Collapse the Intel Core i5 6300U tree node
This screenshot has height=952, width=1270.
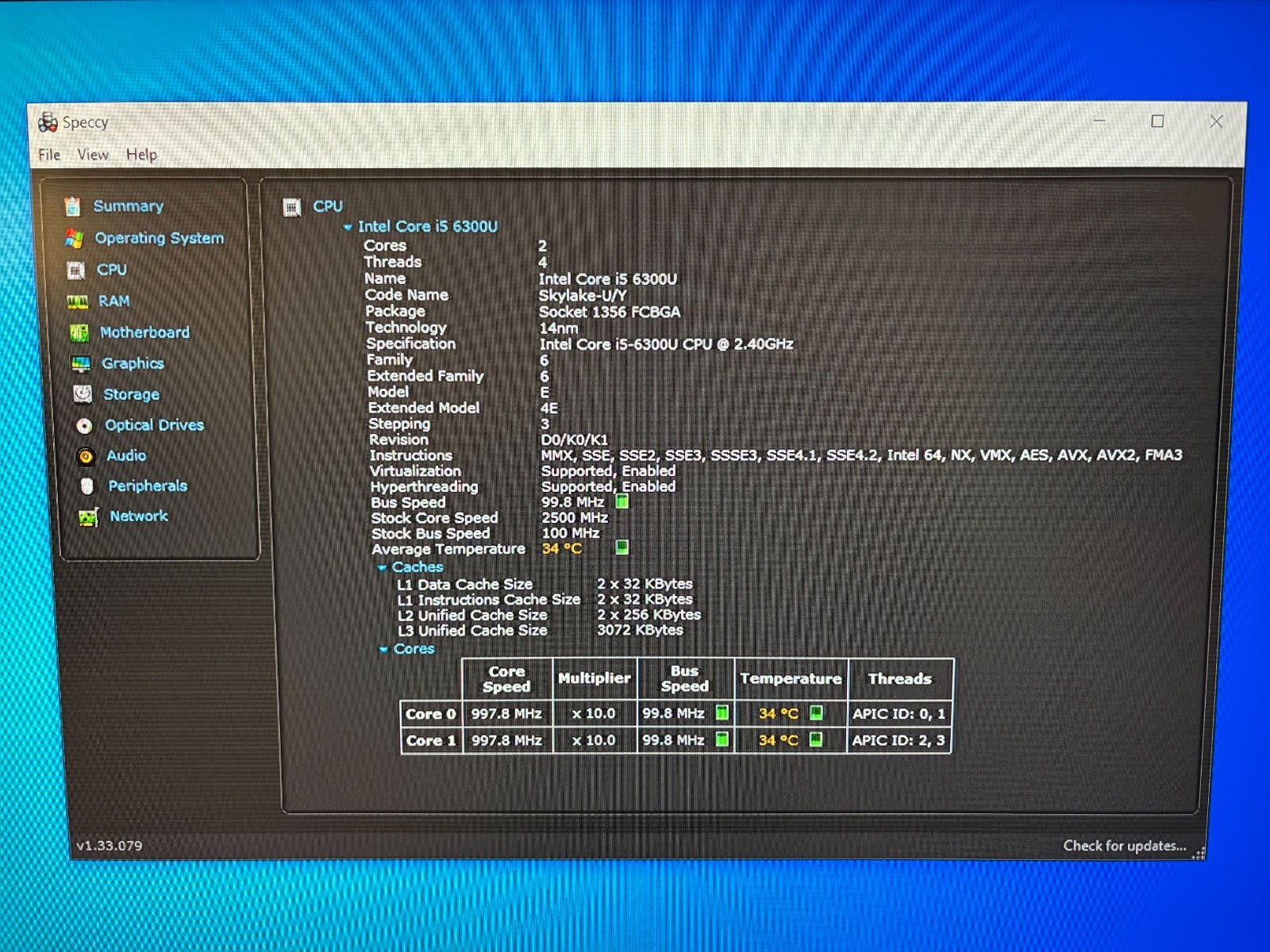348,227
